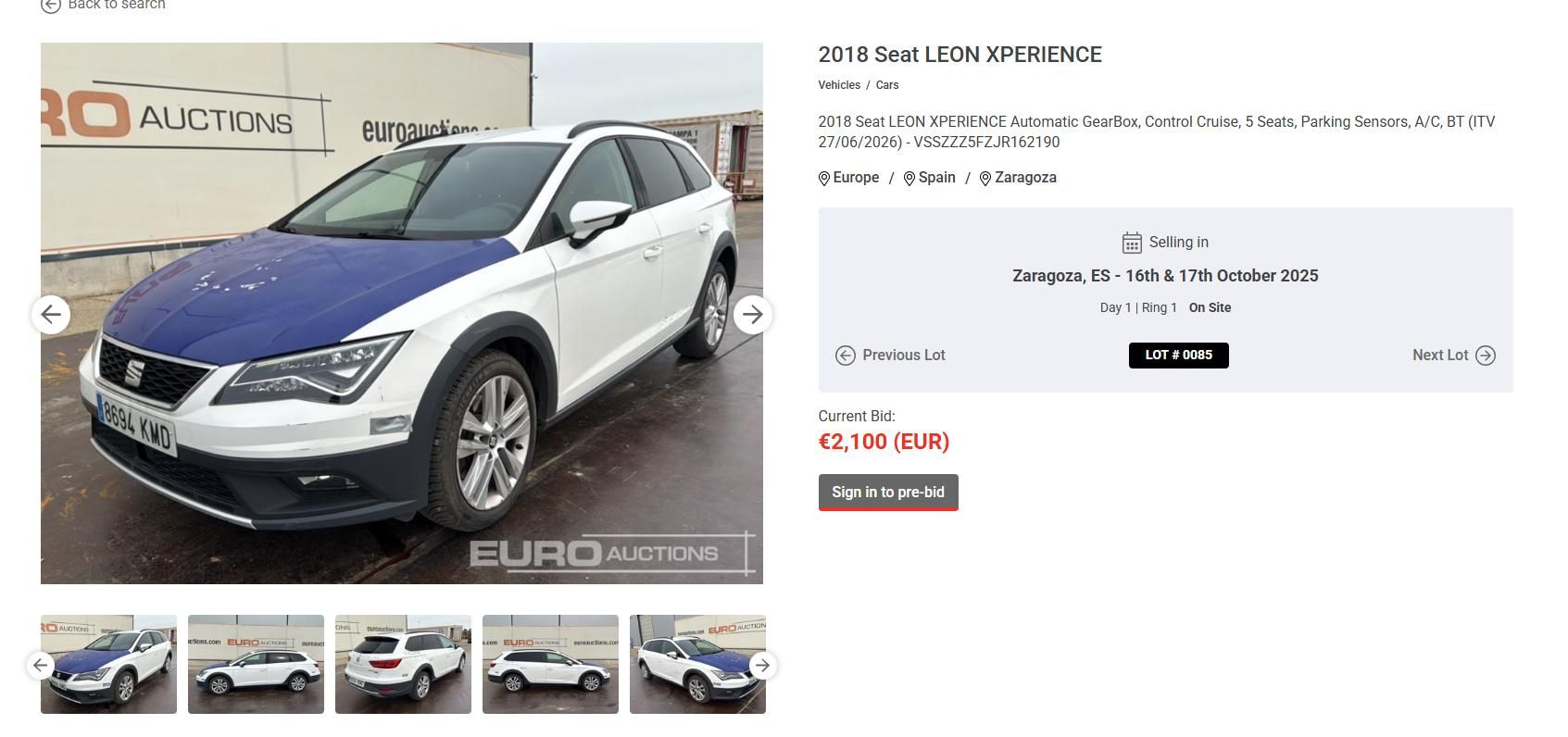Click the Europe location pin icon

824,179
